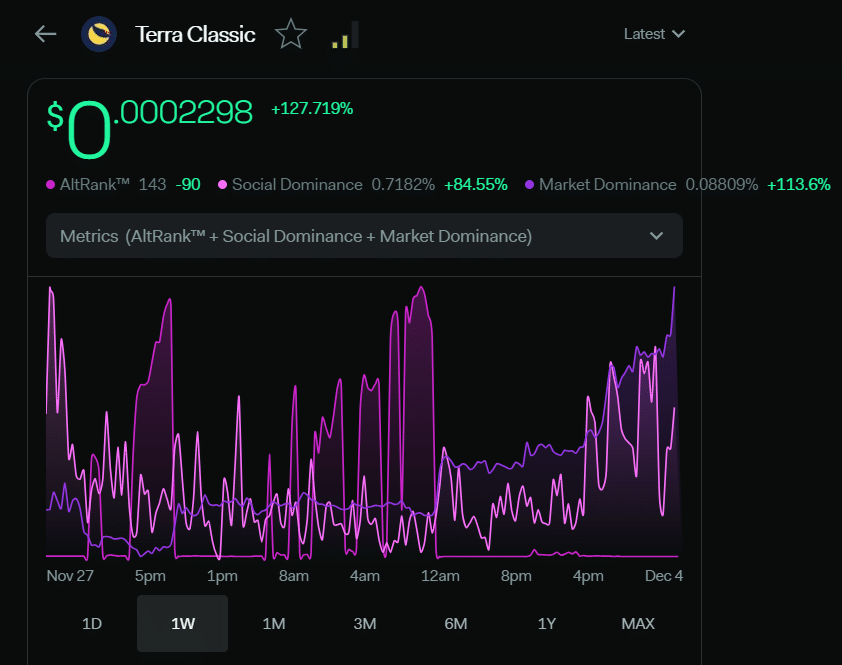The height and width of the screenshot is (665, 842).
Task: Select the 1Y time range tab
Action: tap(547, 624)
